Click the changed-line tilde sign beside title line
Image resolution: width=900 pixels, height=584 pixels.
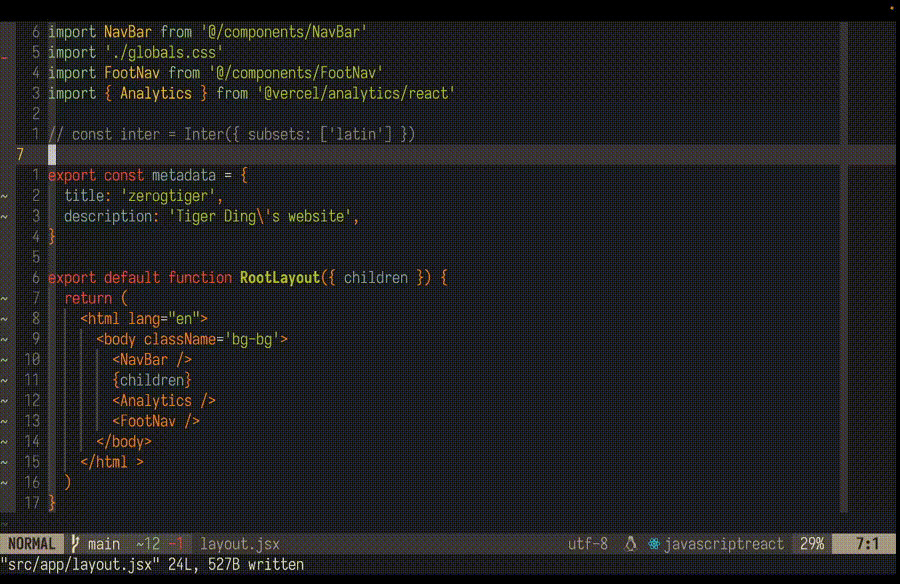4,196
